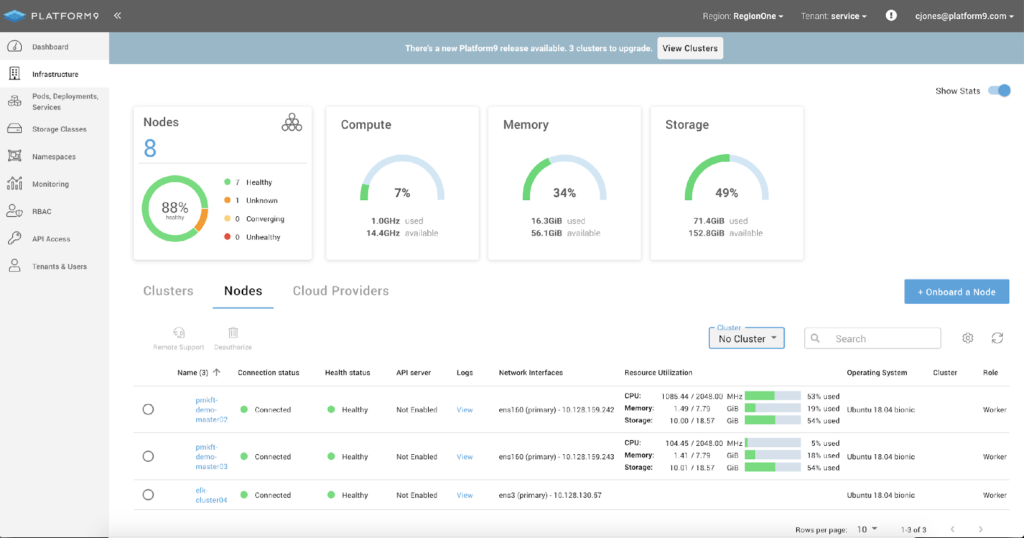The width and height of the screenshot is (1024, 538).
Task: Open the table settings gear icon
Action: [x=968, y=338]
